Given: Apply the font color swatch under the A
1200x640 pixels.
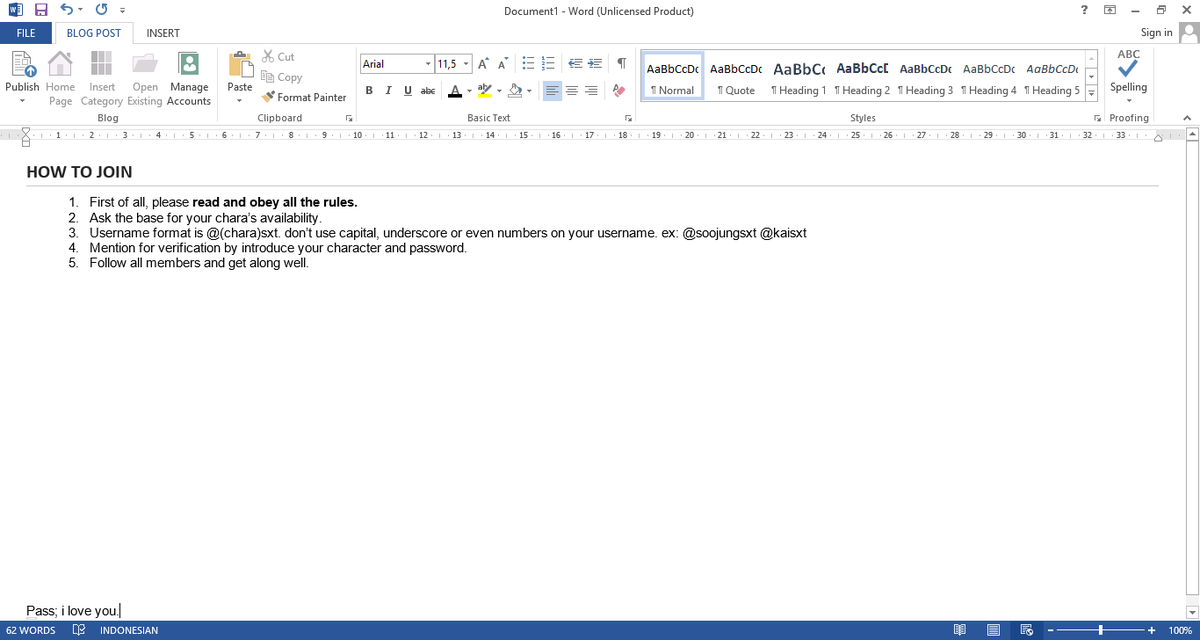Looking at the screenshot, I should click(x=454, y=90).
